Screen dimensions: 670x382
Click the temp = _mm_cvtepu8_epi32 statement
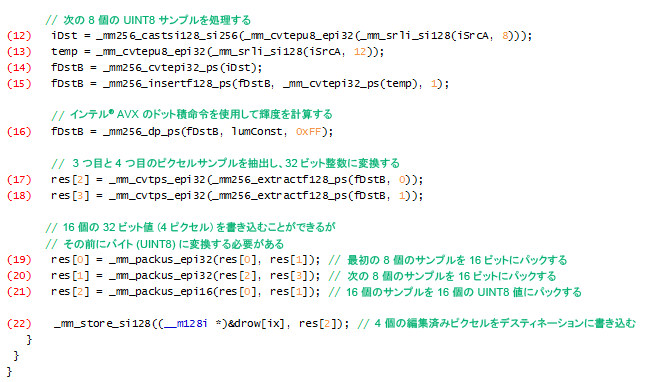[x=217, y=52]
